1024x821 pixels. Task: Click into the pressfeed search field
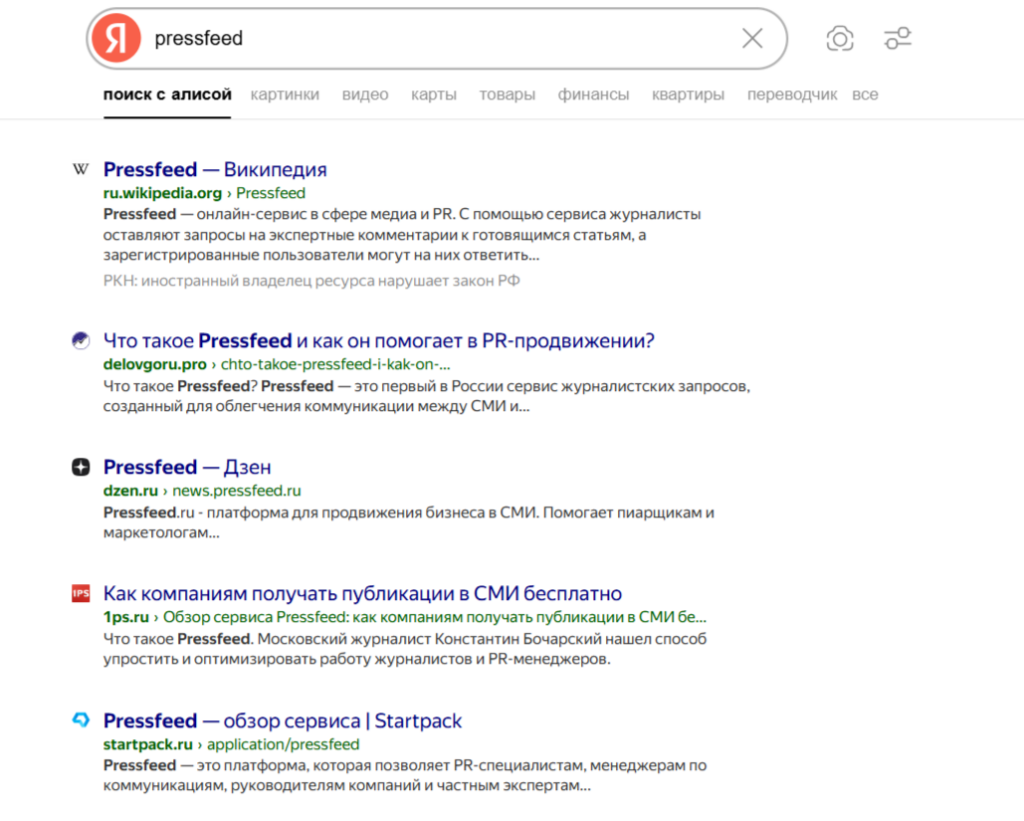pos(440,39)
